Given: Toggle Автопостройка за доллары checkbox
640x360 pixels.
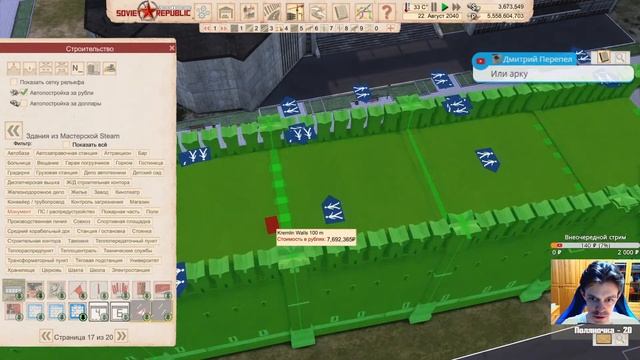Looking at the screenshot, I should [24, 103].
